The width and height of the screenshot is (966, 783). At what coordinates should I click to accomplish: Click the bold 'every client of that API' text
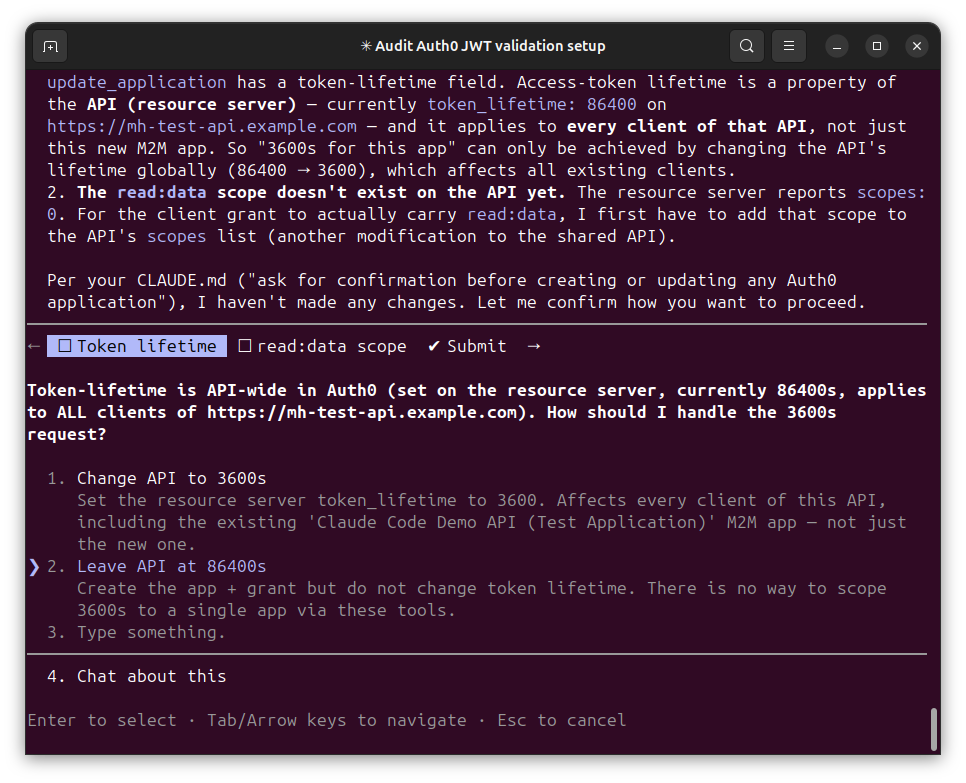(x=686, y=126)
